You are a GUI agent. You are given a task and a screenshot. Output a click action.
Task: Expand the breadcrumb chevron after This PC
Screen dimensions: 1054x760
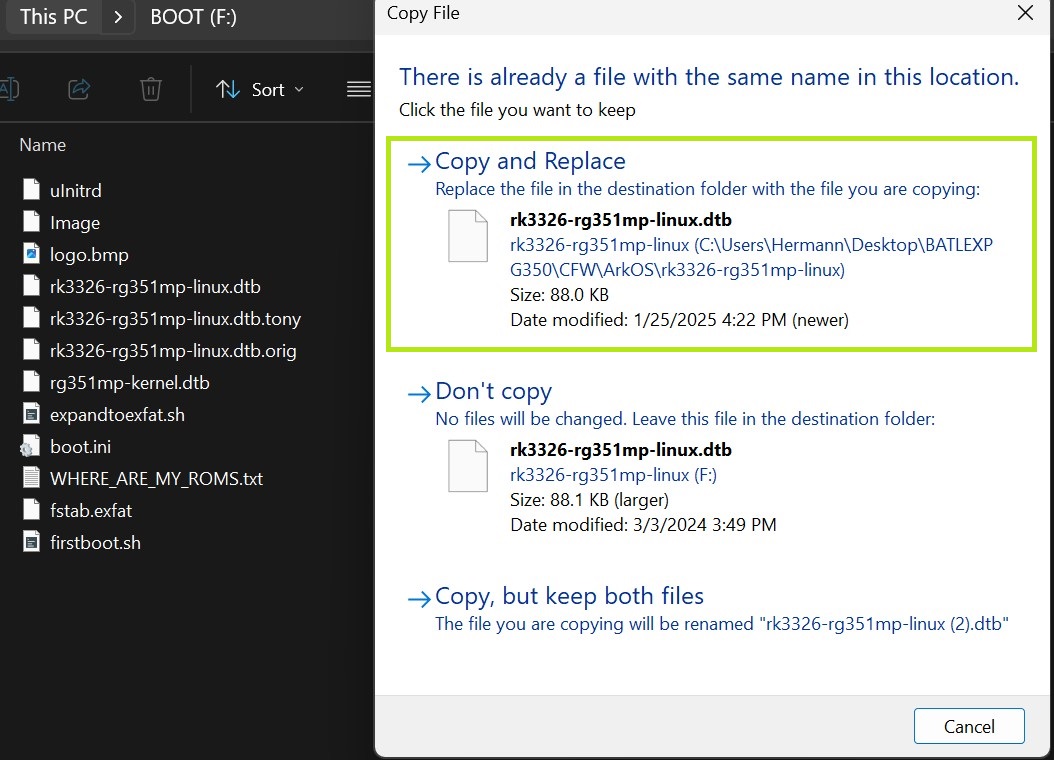click(x=118, y=17)
